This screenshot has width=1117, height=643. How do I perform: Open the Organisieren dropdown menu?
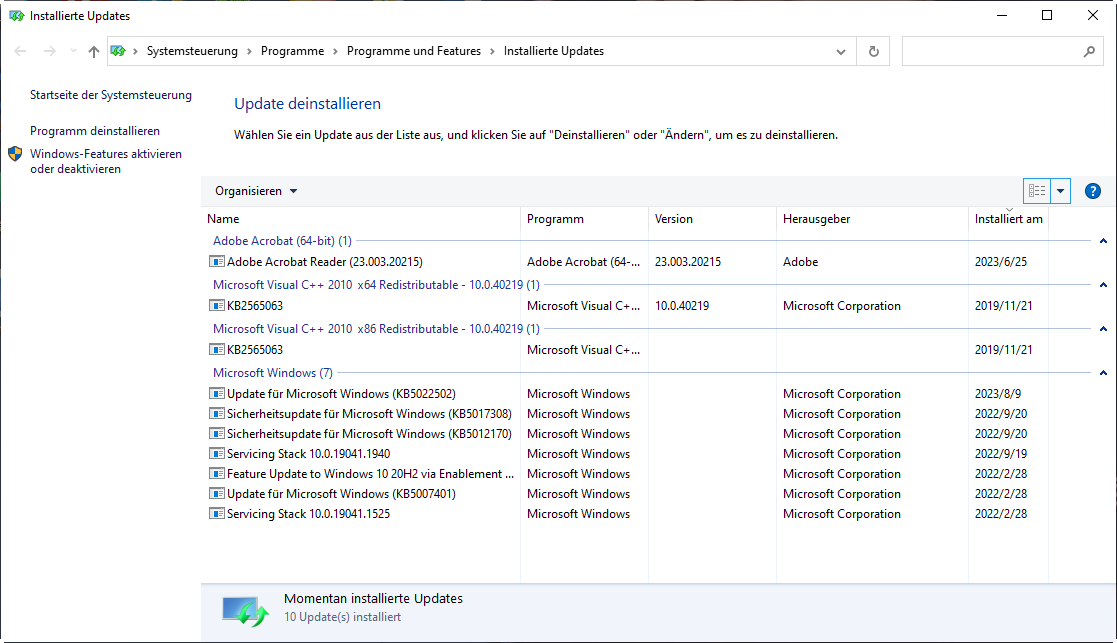click(256, 191)
